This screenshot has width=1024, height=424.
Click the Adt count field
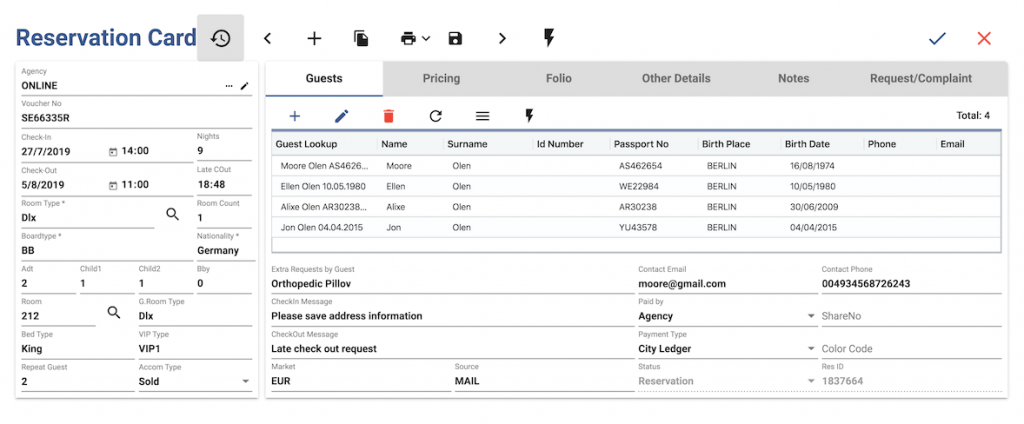click(48, 279)
